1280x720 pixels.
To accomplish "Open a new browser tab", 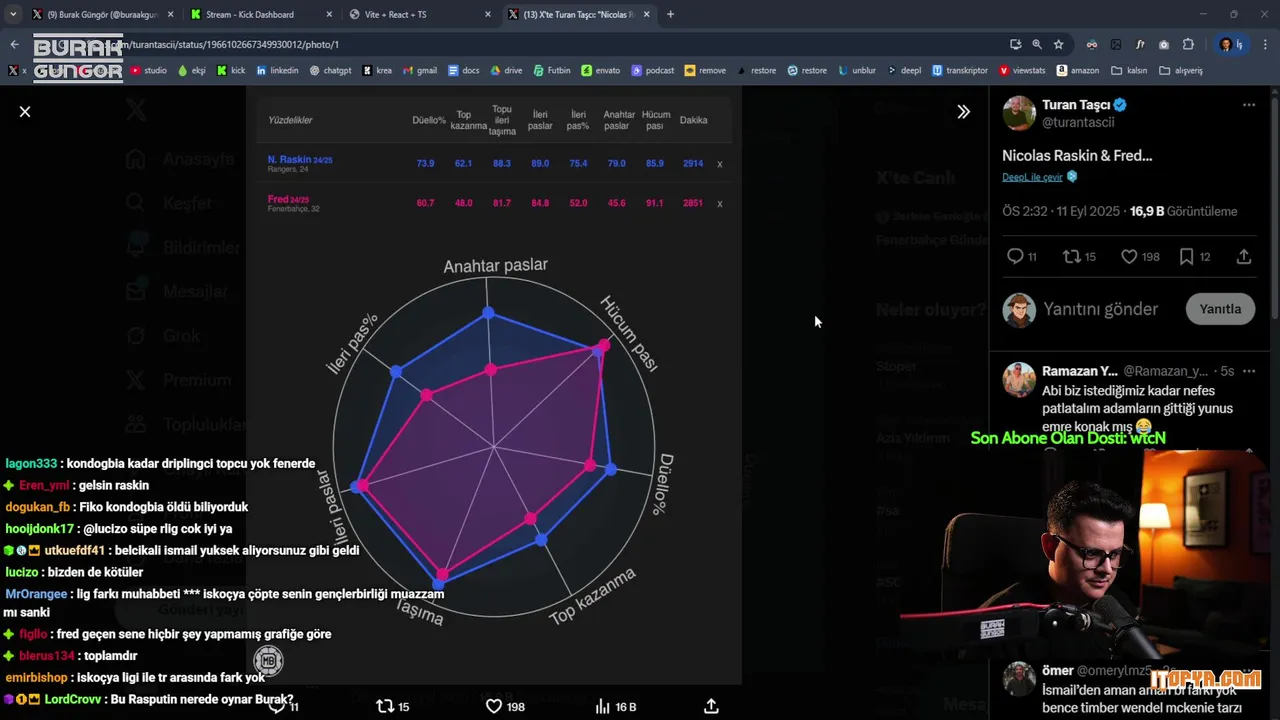I will [670, 14].
